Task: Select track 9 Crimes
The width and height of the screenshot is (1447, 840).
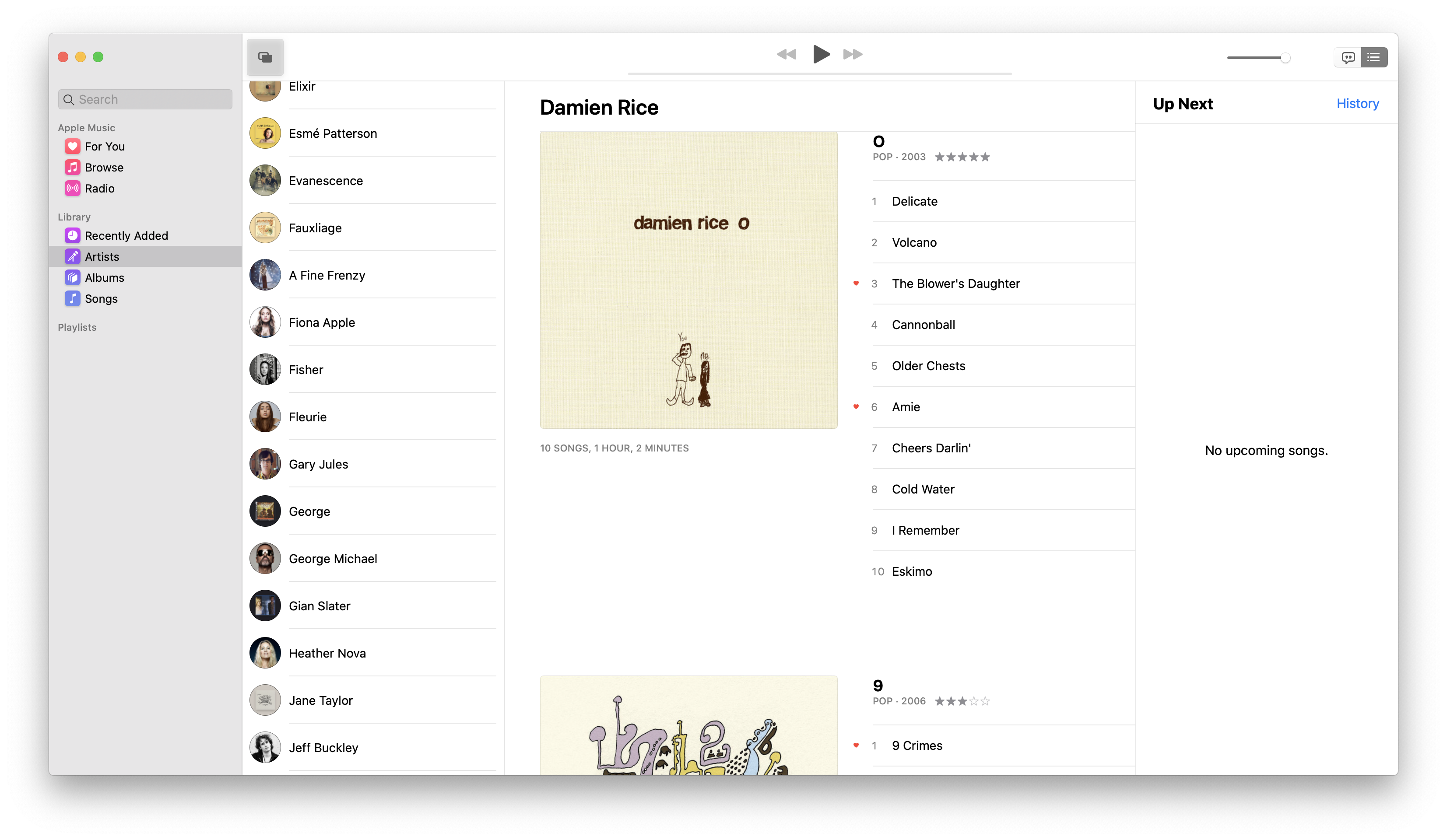Action: [x=1003, y=746]
